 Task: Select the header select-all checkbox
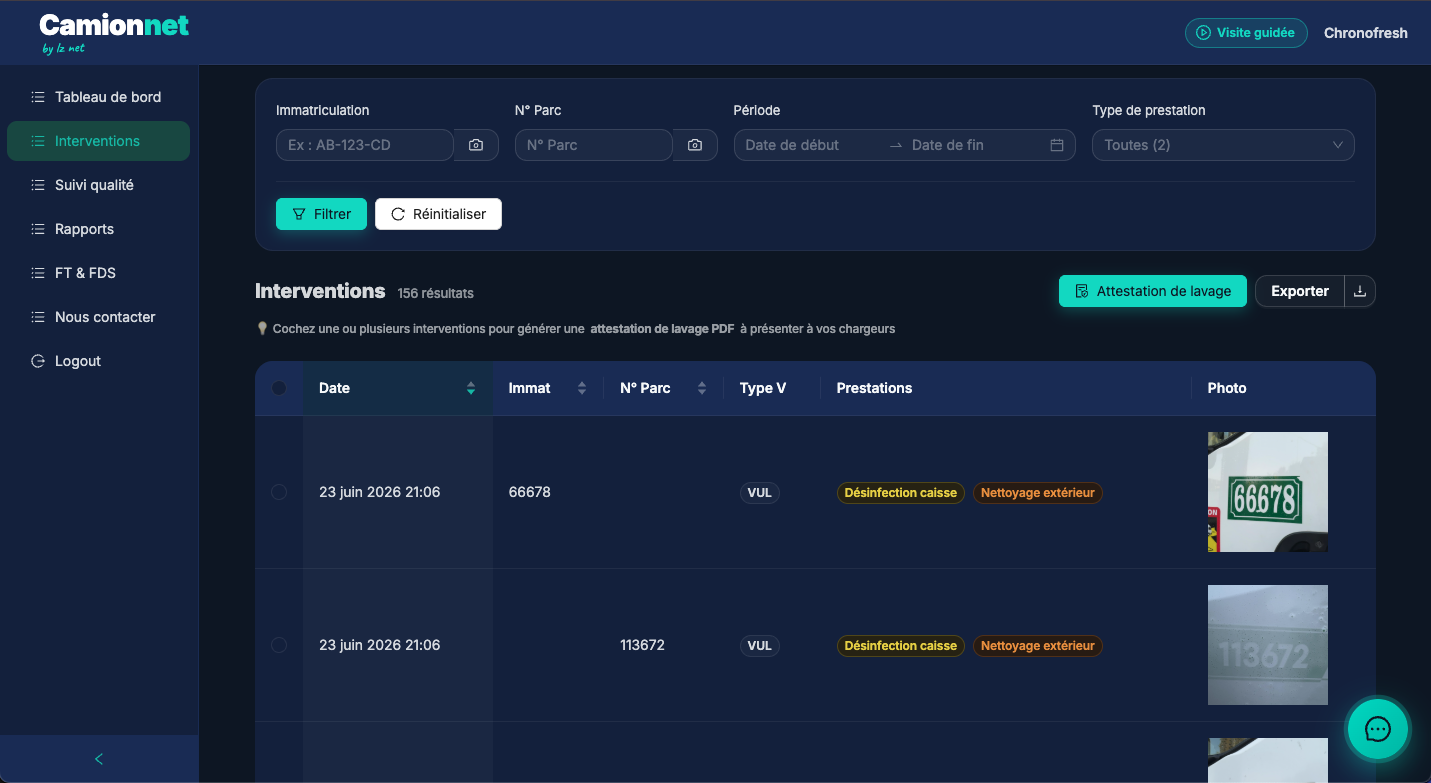click(x=279, y=388)
